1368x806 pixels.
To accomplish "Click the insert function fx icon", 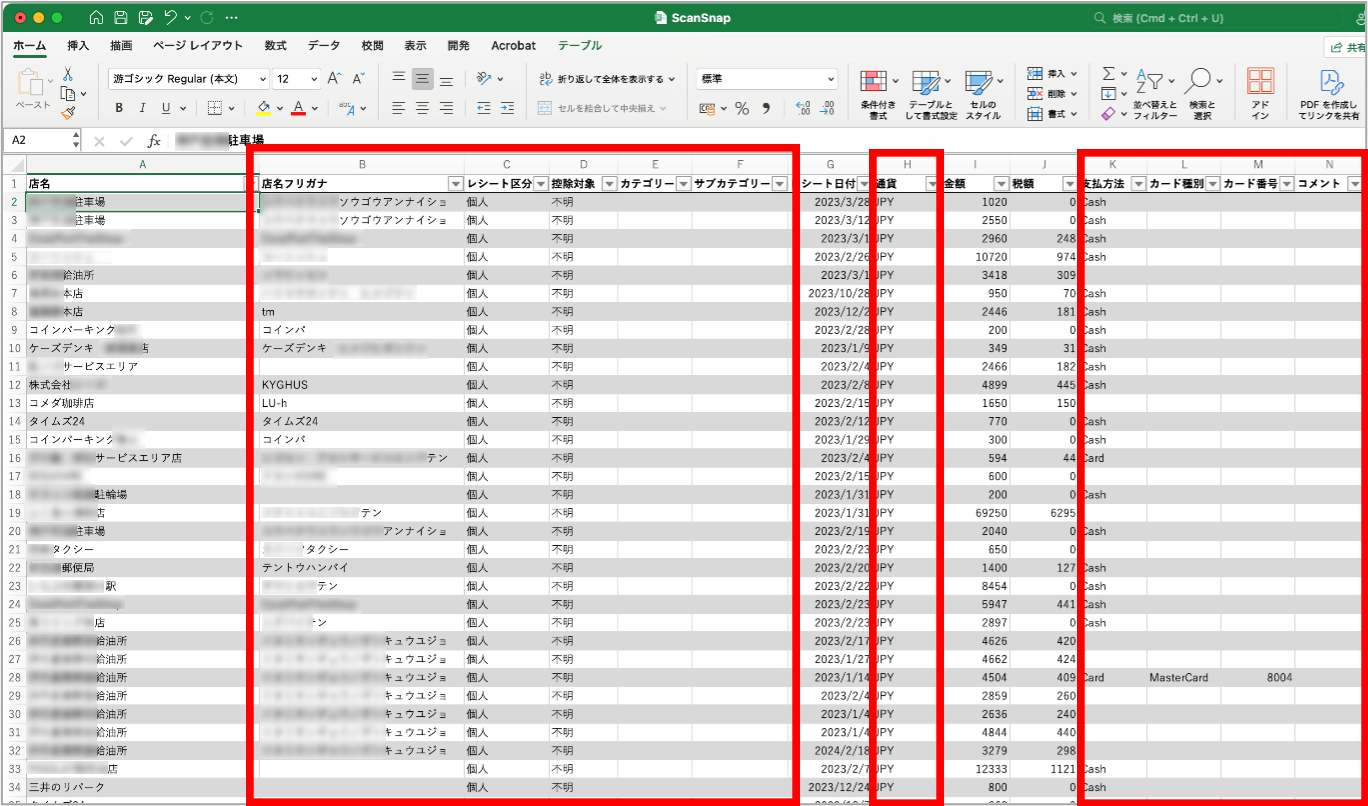I will [154, 141].
